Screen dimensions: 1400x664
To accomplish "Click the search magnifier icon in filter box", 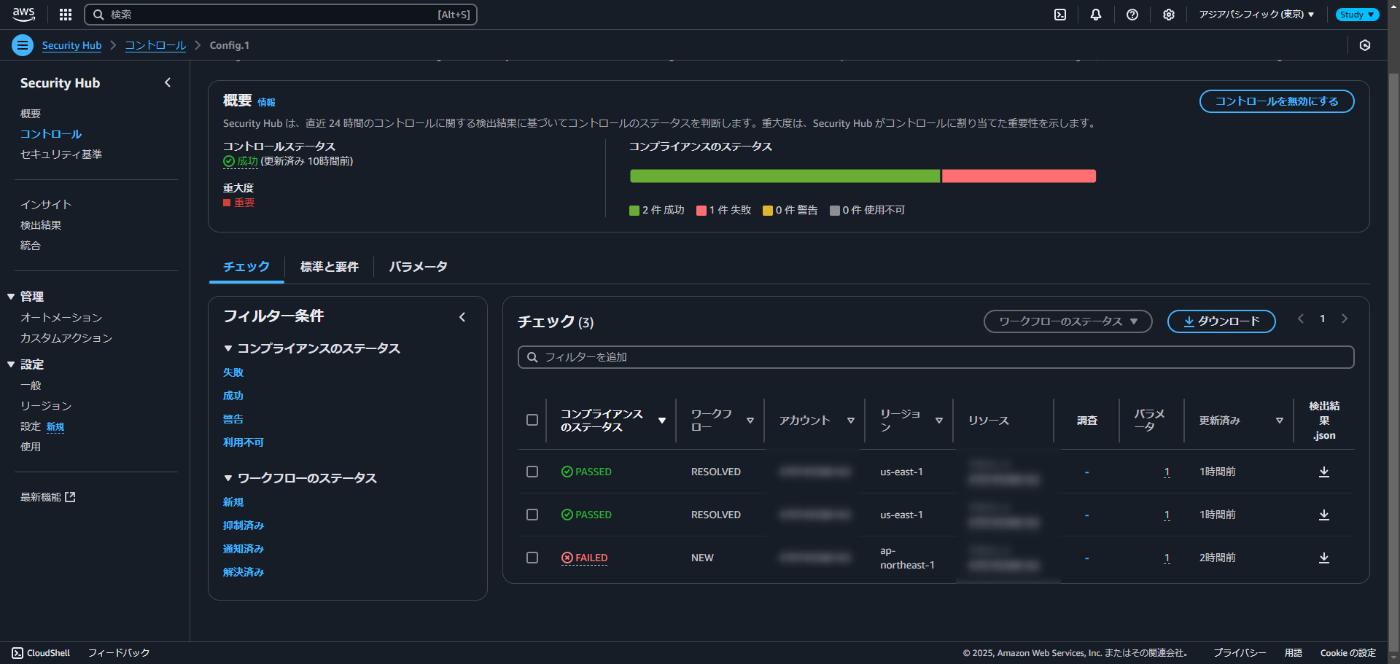I will (533, 357).
